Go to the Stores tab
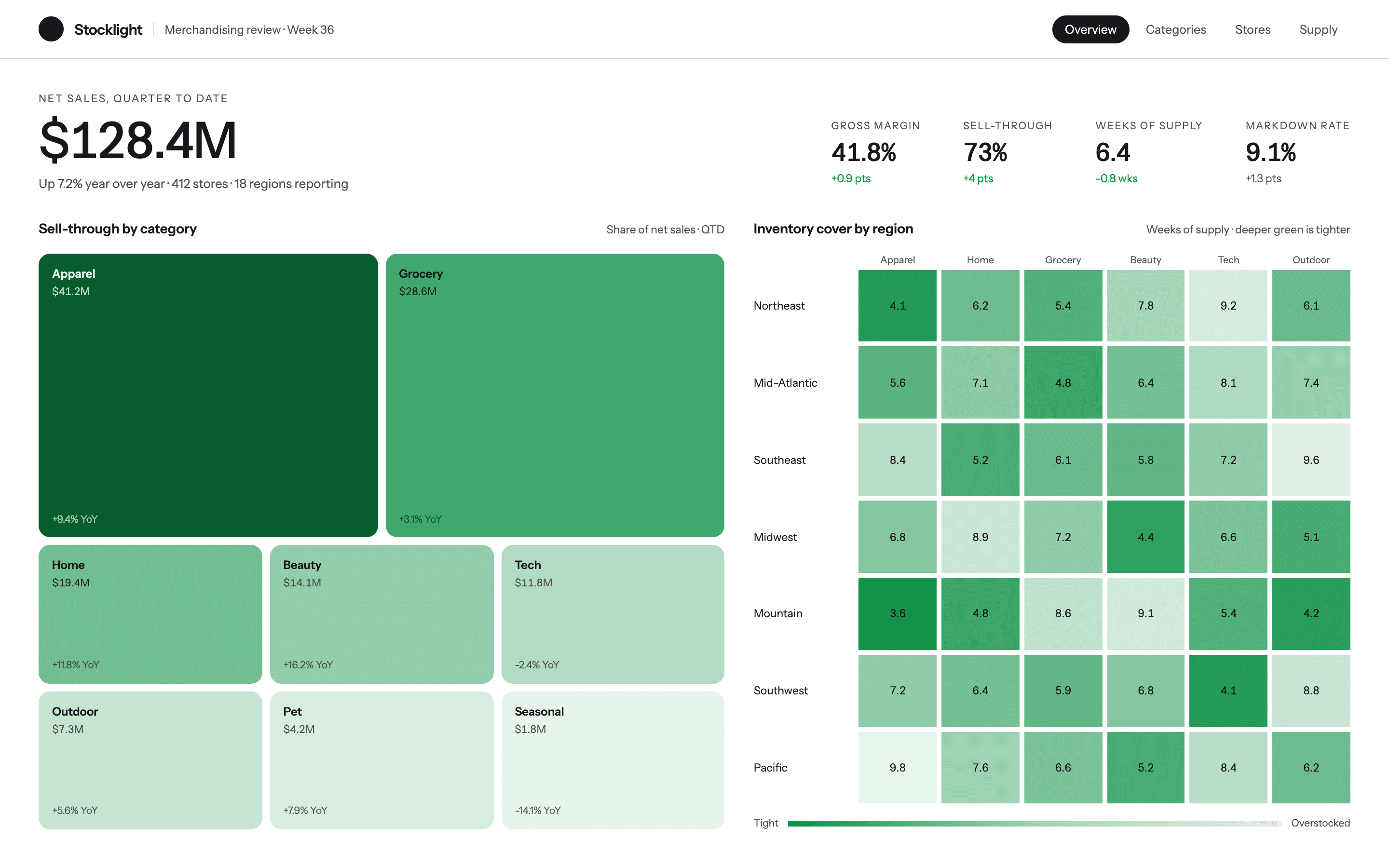 1253,29
